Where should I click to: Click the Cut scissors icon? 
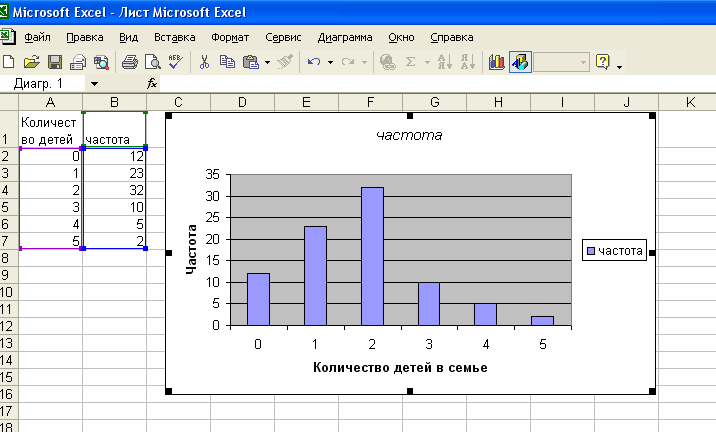click(x=204, y=62)
